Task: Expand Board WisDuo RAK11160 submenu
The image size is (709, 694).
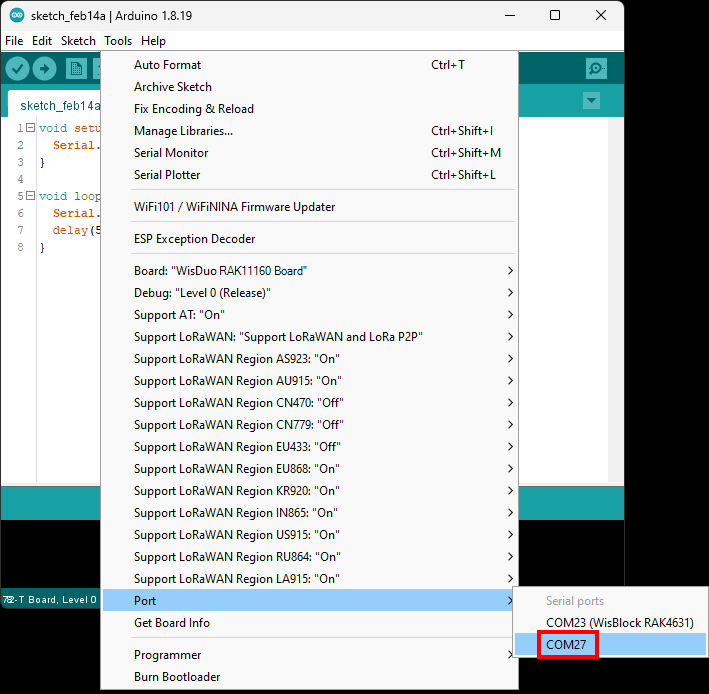Action: (x=310, y=271)
